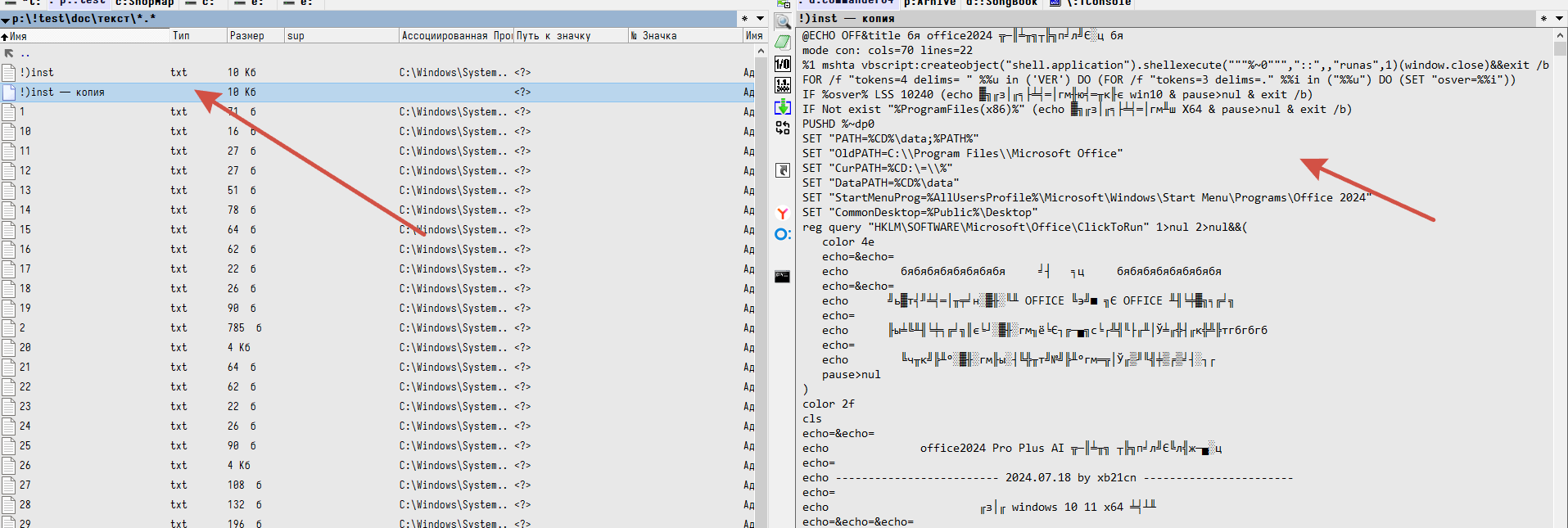Switch to the c:ShopMap tab
1568x528 pixels.
coord(144,3)
